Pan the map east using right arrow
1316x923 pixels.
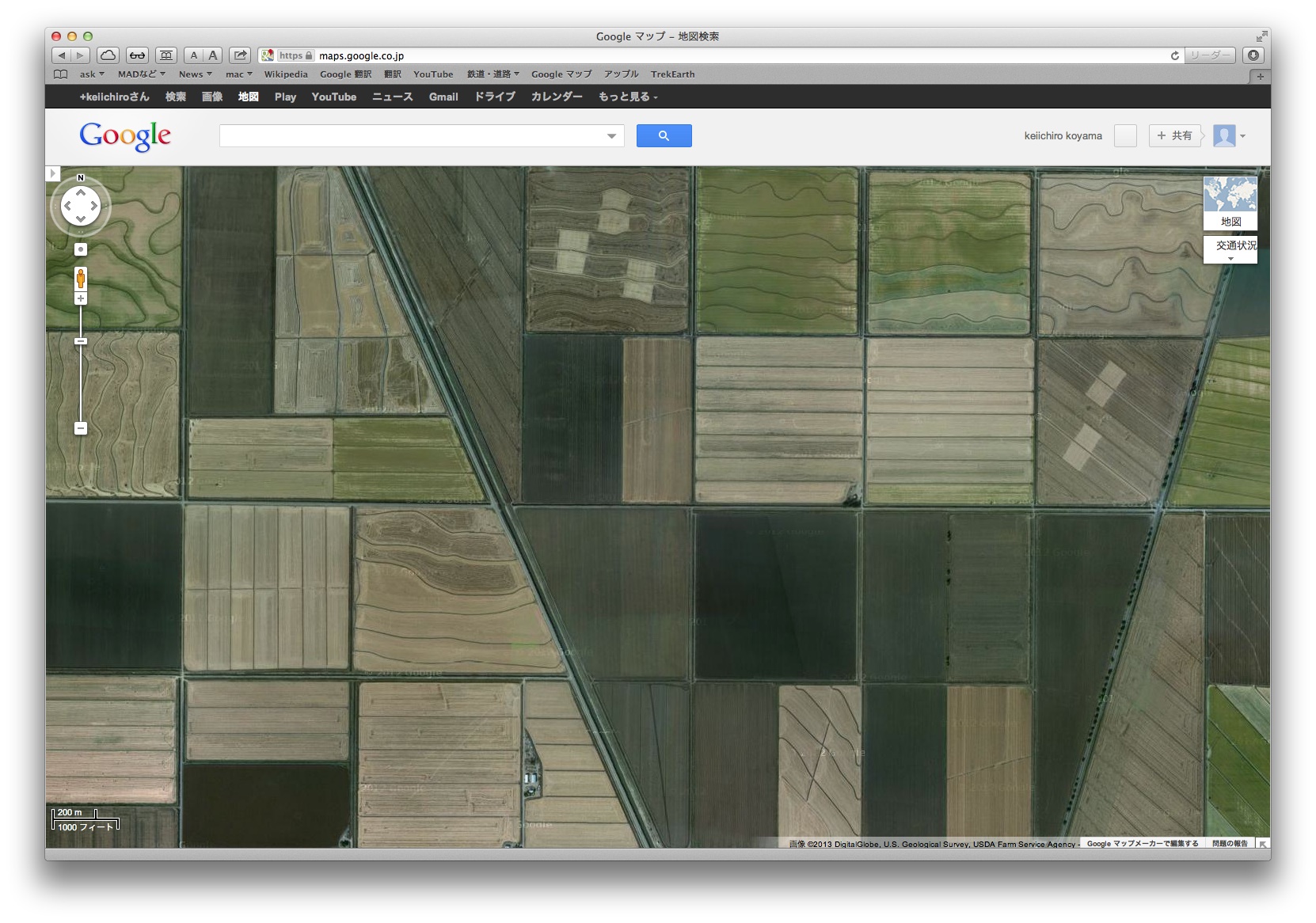coord(94,206)
